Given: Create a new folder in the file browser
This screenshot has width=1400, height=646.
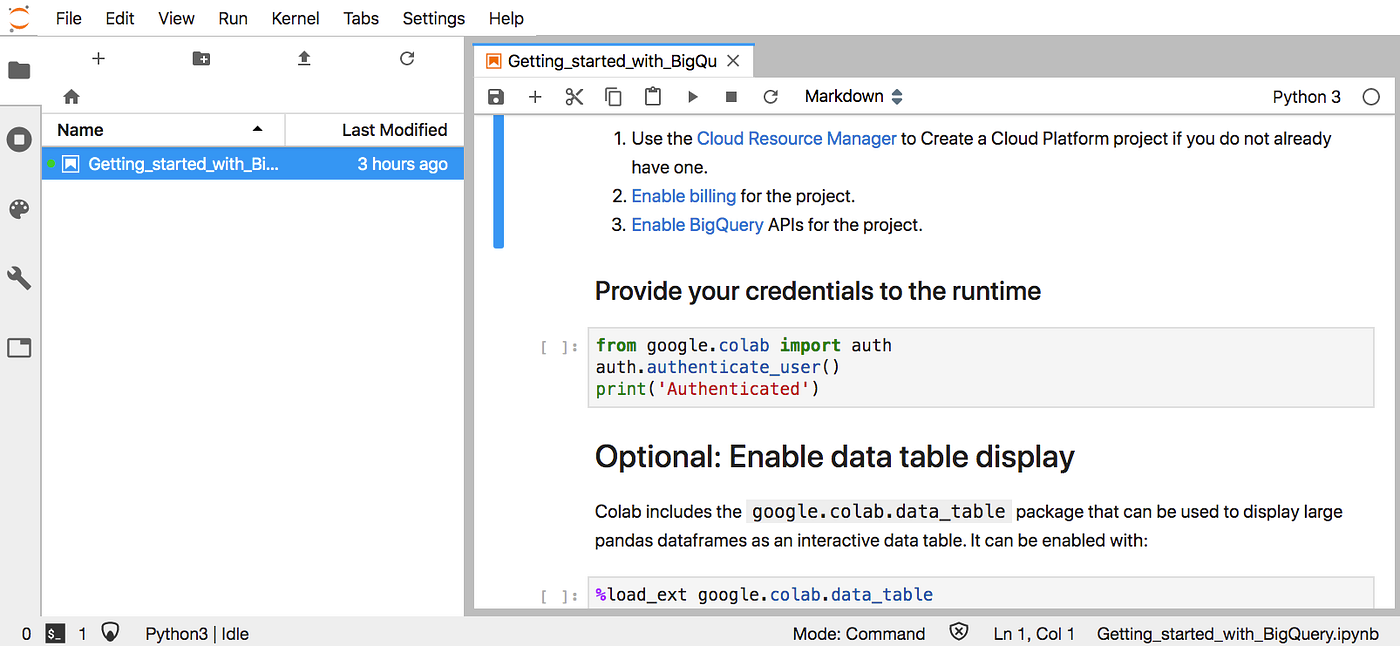Looking at the screenshot, I should pos(201,59).
